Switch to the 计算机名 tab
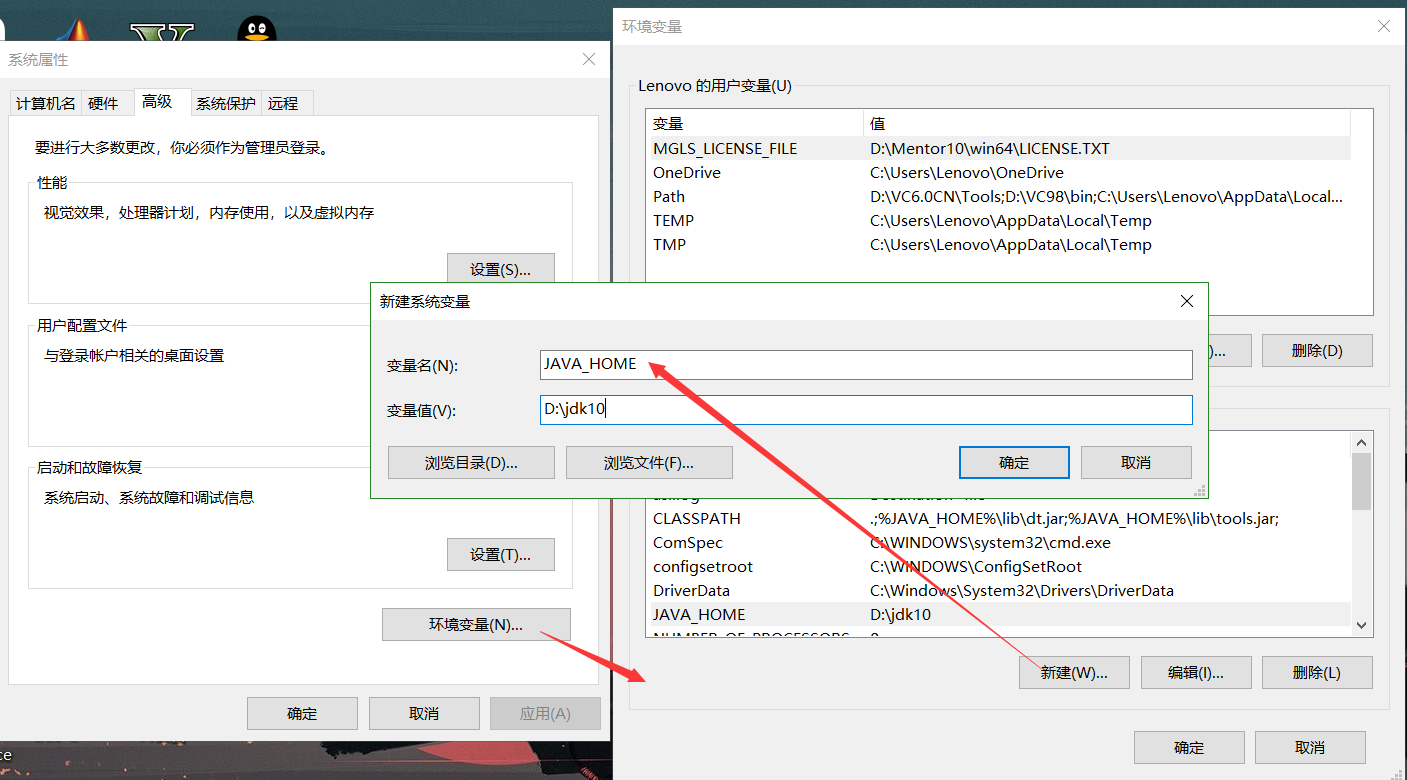The width and height of the screenshot is (1407, 780). pyautogui.click(x=45, y=103)
